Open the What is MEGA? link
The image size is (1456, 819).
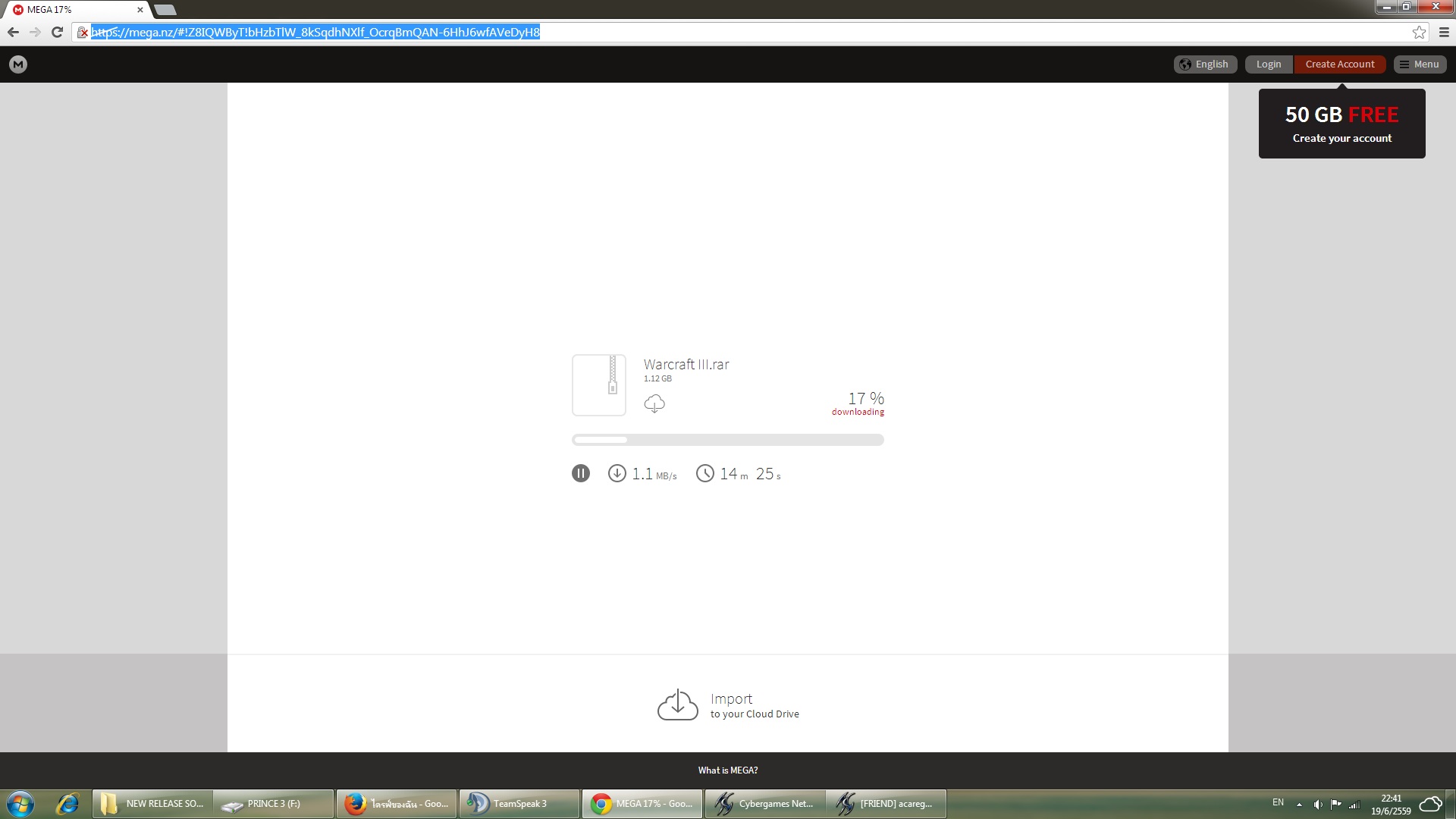[727, 770]
